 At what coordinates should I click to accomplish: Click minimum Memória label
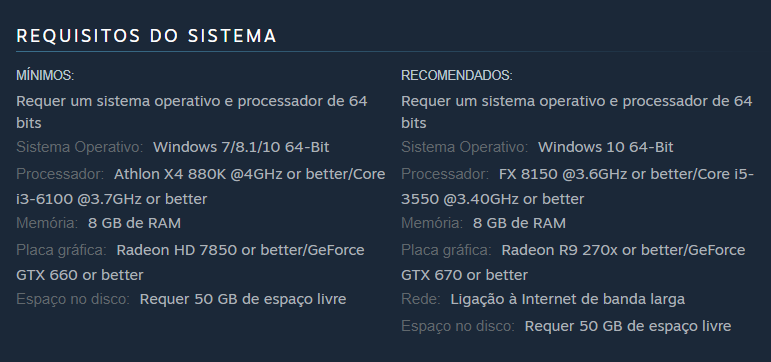(x=47, y=223)
